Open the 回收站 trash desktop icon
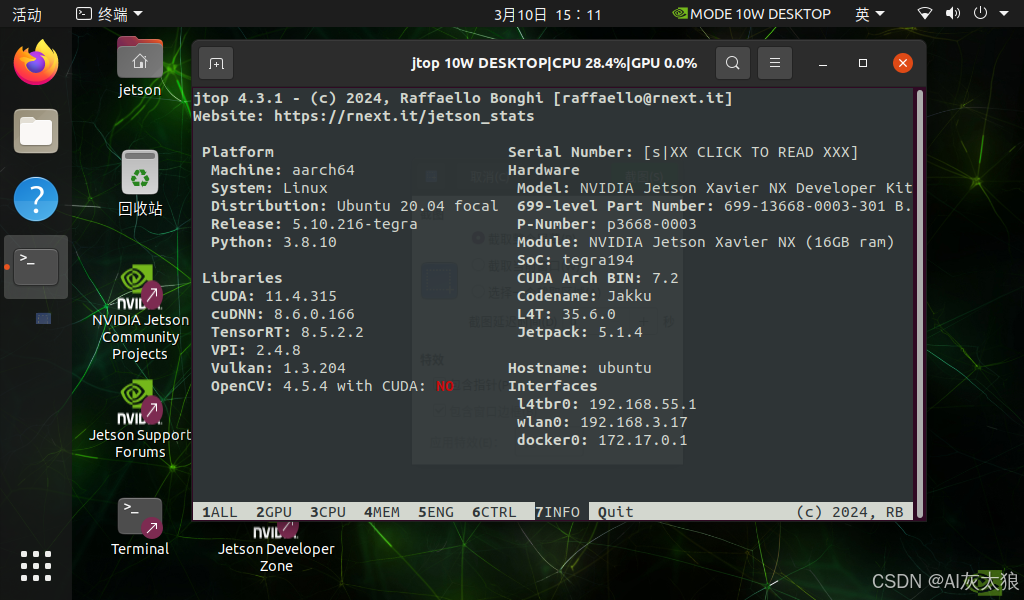Image resolution: width=1024 pixels, height=600 pixels. coord(140,183)
